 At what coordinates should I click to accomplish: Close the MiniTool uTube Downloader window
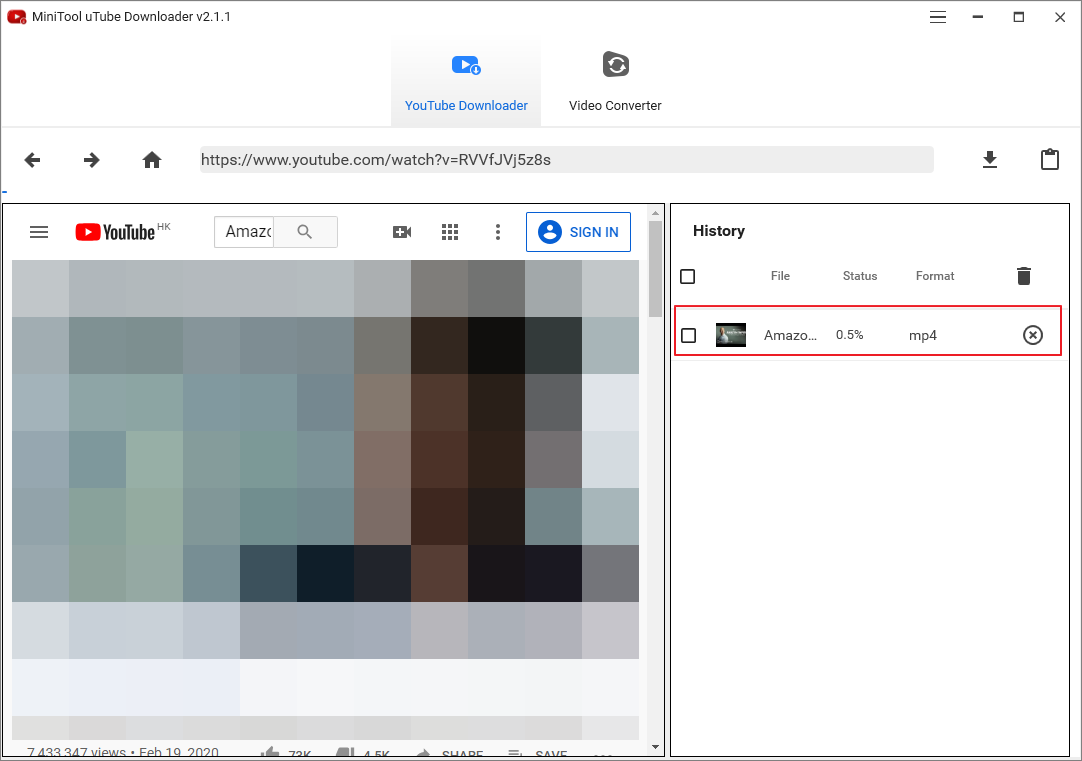pos(1060,17)
